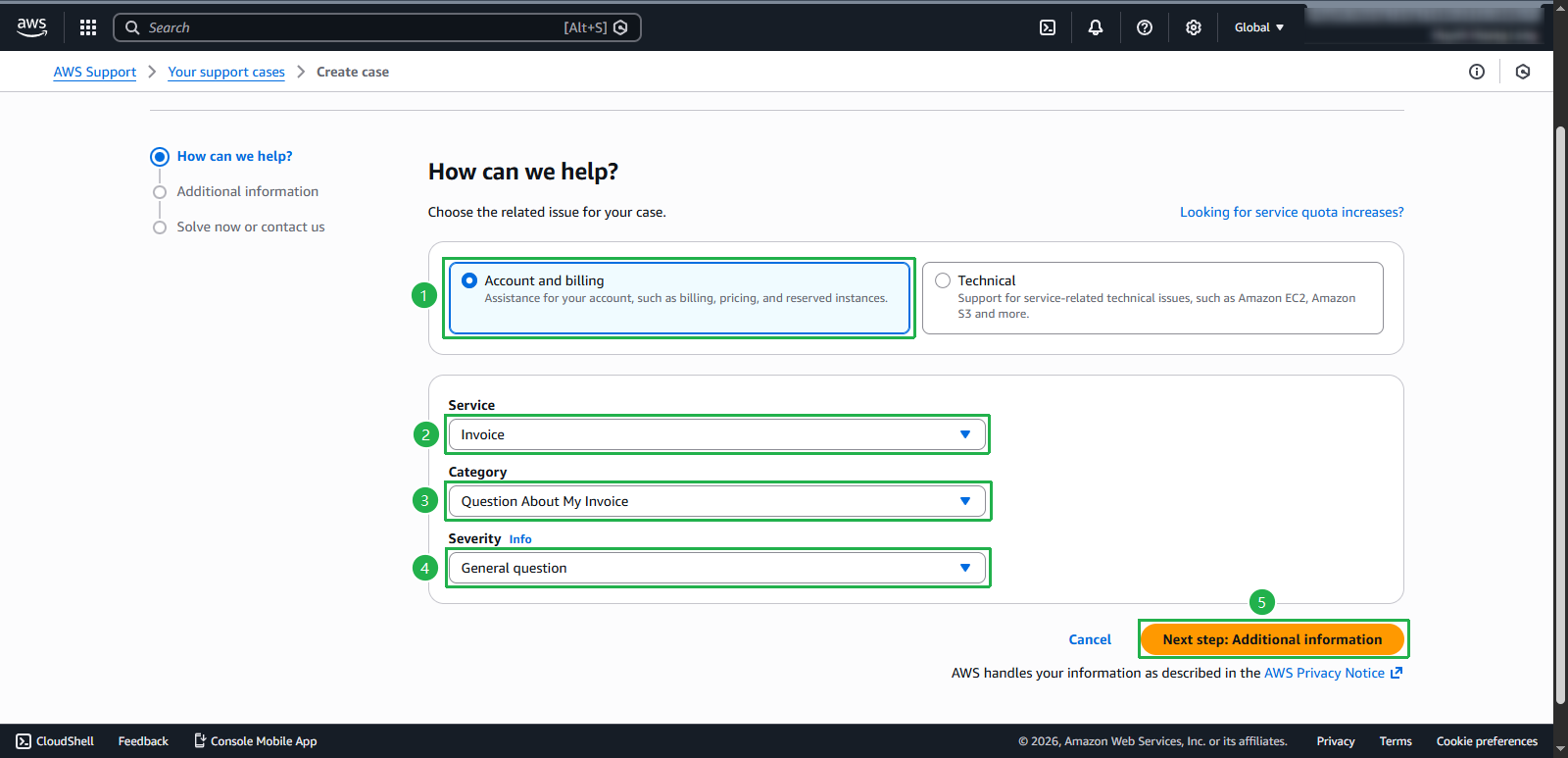Click the Create case breadcrumb text
1568x758 pixels.
coord(353,72)
